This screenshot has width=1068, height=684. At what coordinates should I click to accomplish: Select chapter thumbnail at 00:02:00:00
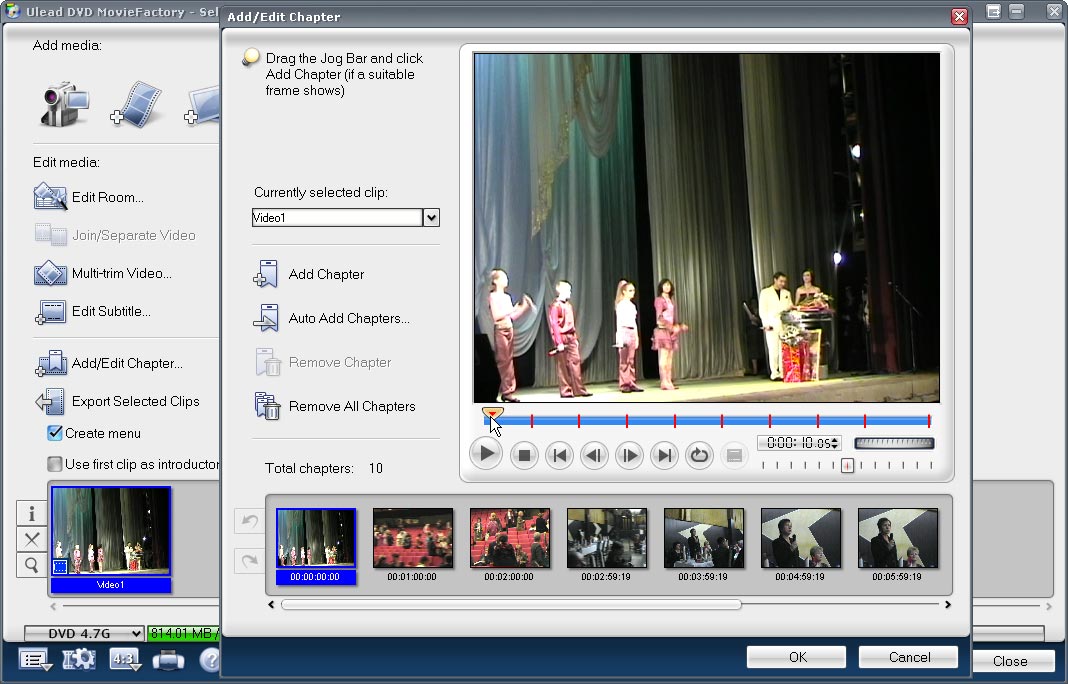(x=509, y=538)
